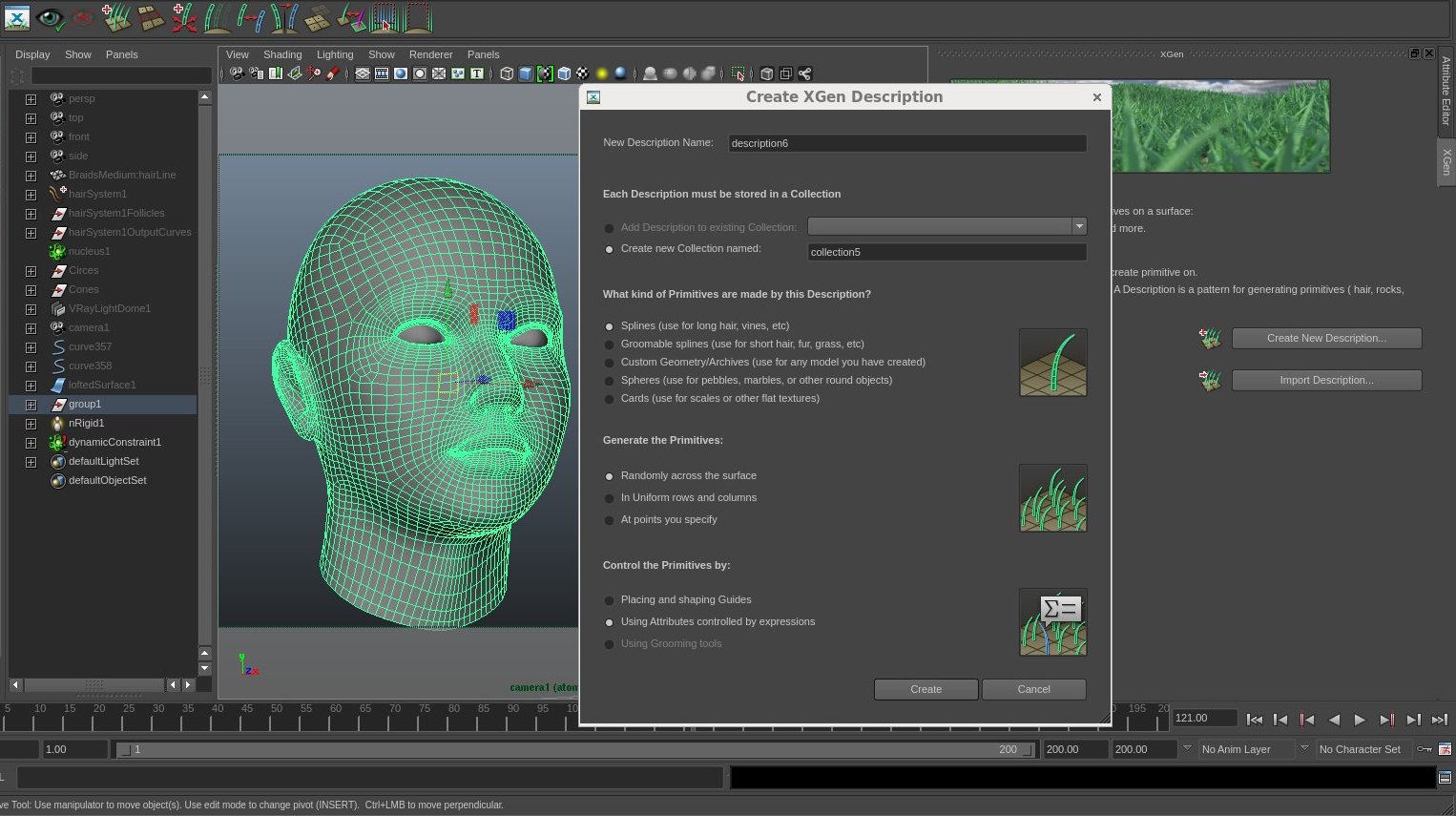Click the XGen window icon on the shelf

pos(17,17)
